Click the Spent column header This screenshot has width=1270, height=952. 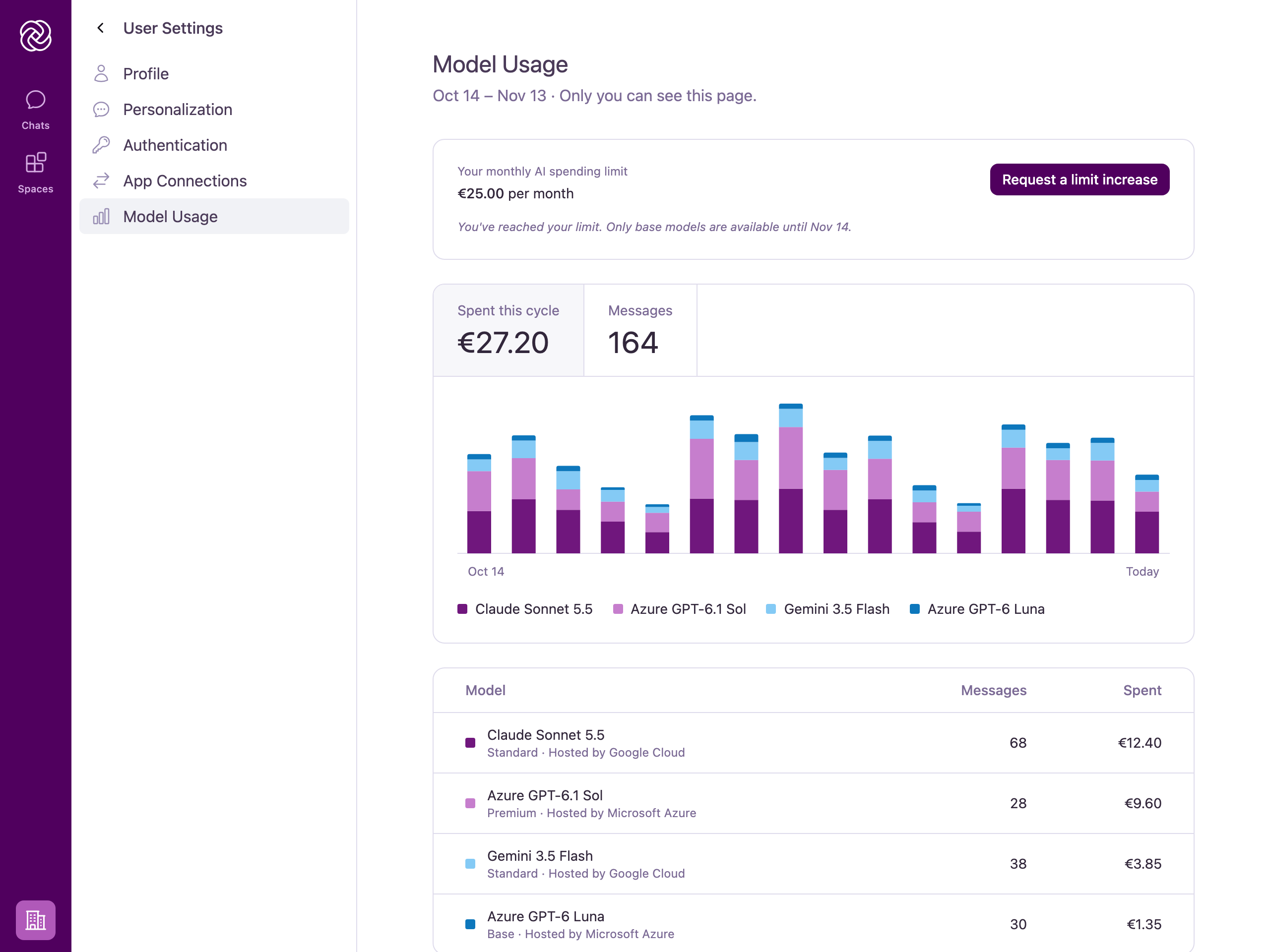coord(1142,690)
